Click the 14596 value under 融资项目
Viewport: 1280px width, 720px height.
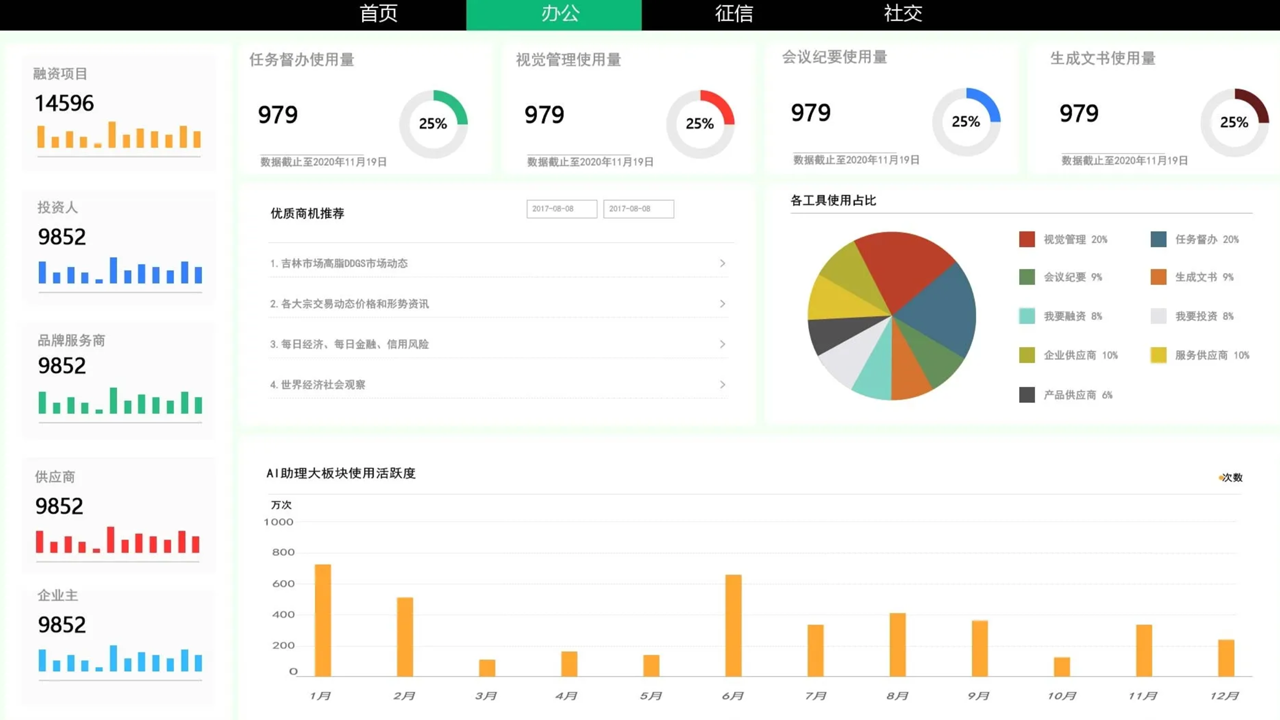pos(64,103)
